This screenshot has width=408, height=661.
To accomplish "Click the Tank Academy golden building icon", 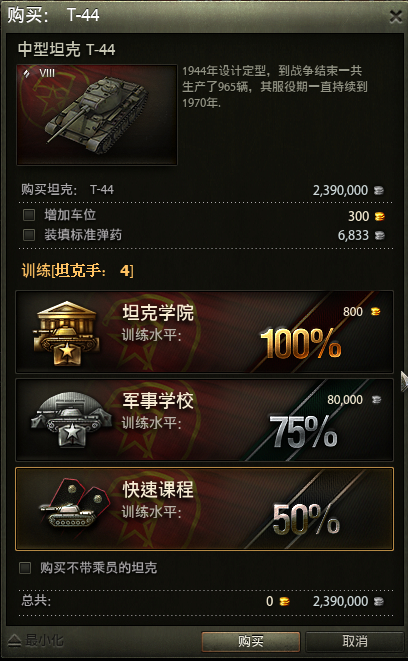I will pyautogui.click(x=66, y=333).
